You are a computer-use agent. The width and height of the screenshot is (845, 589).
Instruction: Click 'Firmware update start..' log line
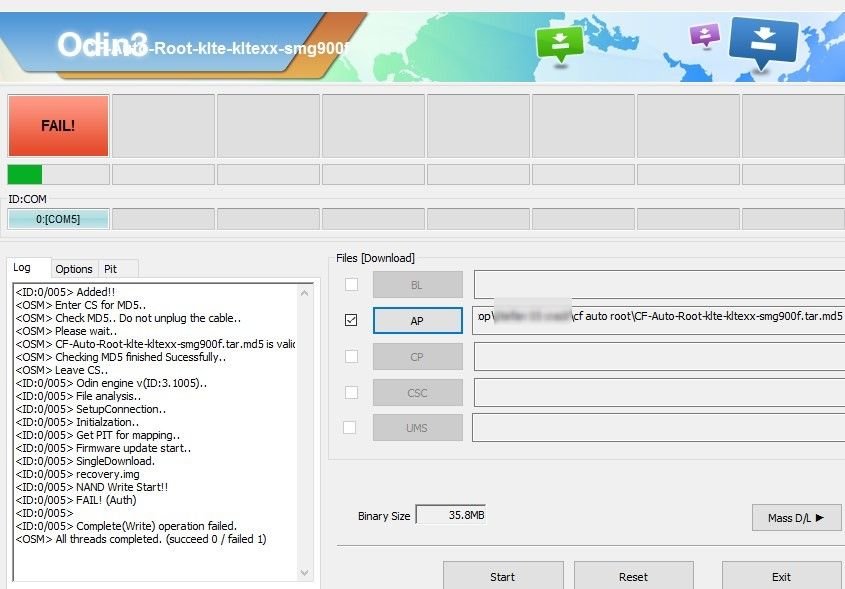103,448
